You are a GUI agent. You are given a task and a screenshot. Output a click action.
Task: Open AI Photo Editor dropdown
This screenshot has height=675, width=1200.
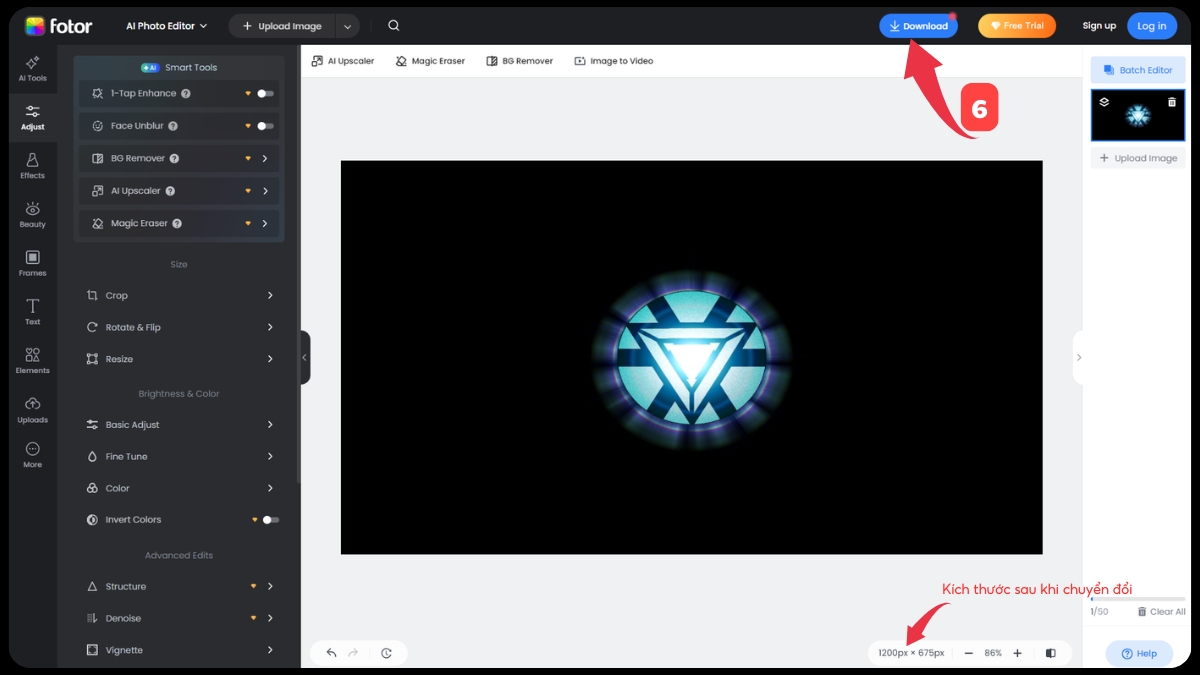pyautogui.click(x=167, y=26)
